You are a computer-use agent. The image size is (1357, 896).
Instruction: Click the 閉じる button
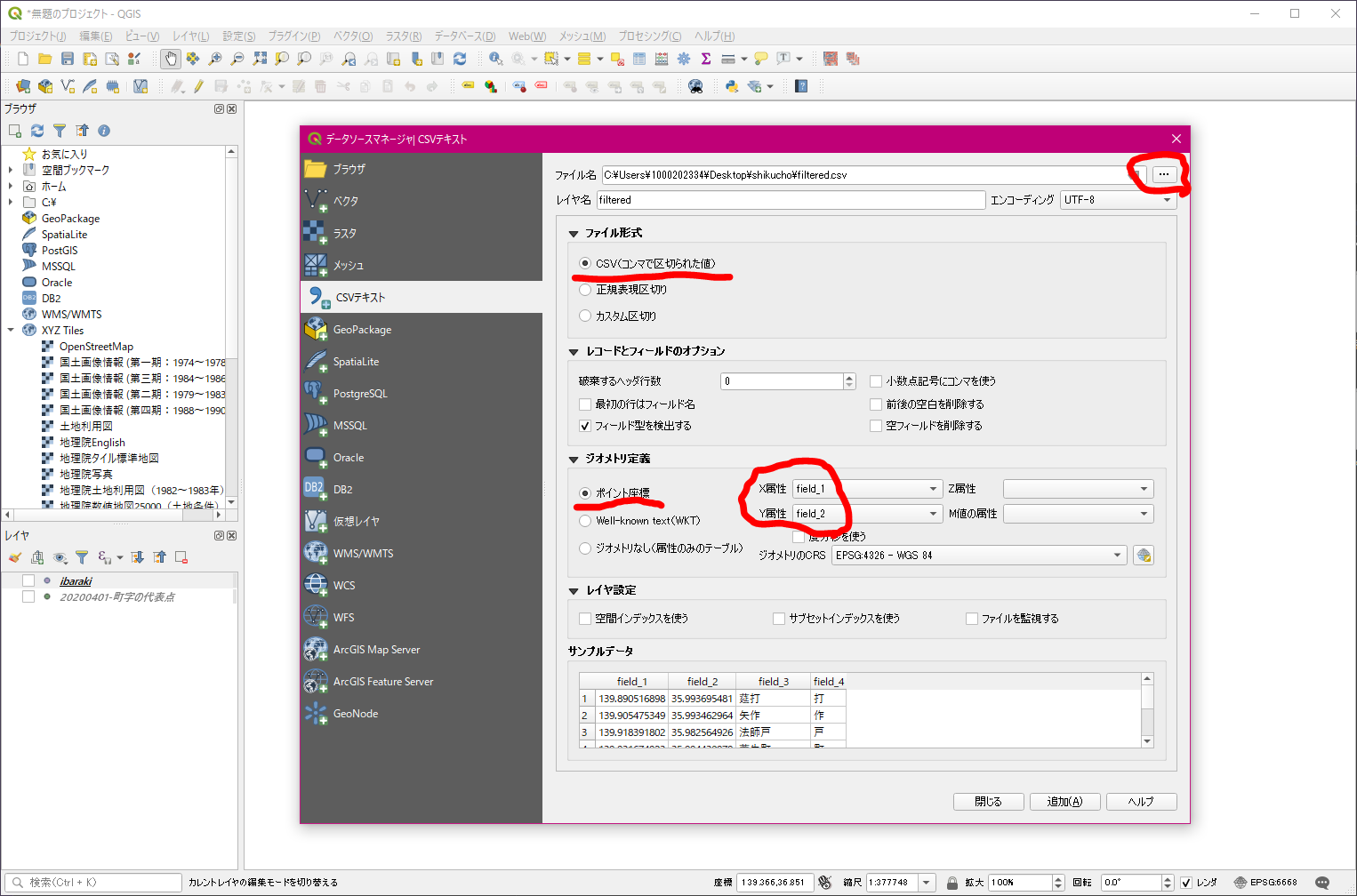click(x=988, y=802)
